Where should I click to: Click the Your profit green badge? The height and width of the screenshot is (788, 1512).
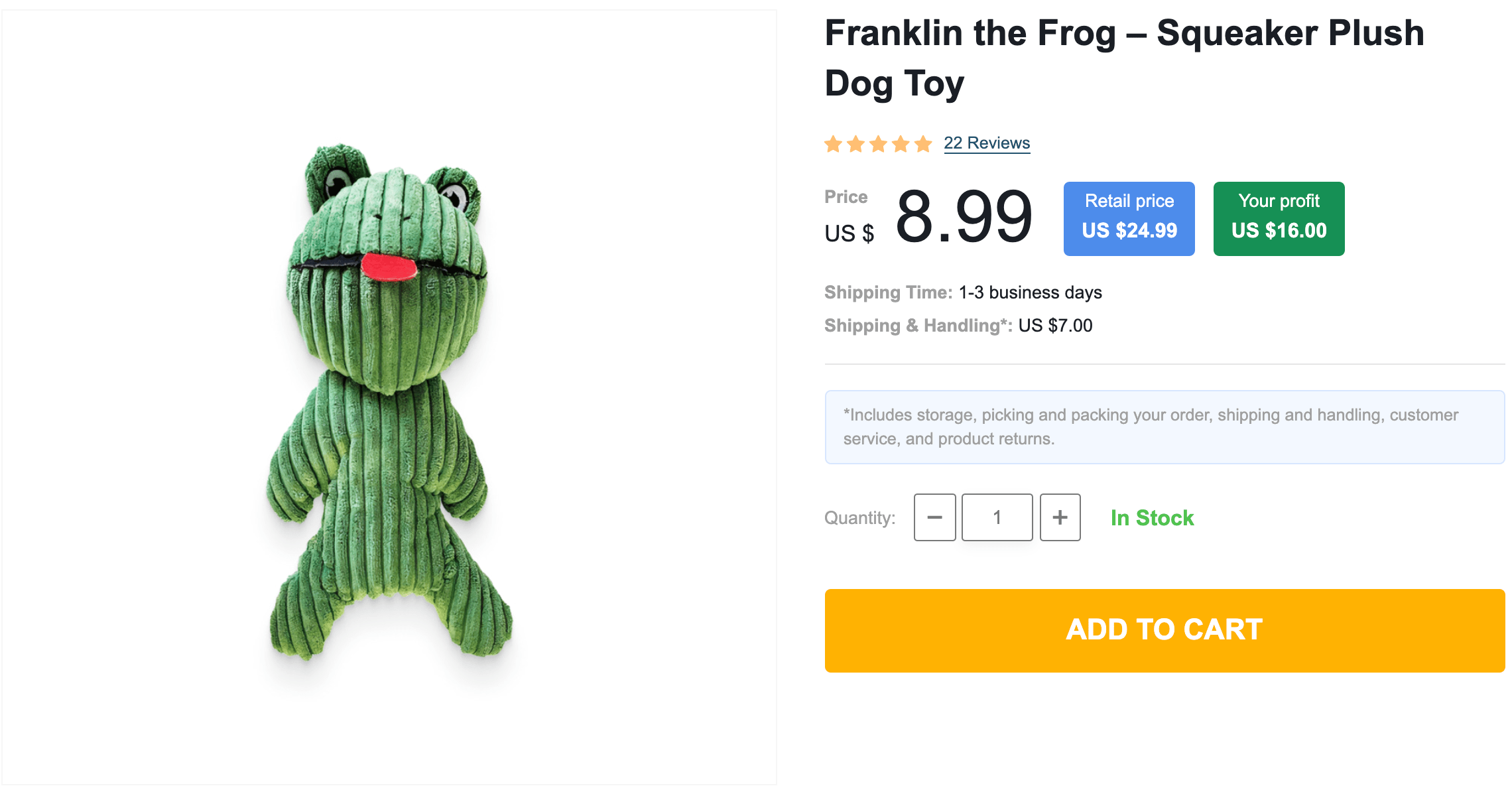coord(1279,218)
